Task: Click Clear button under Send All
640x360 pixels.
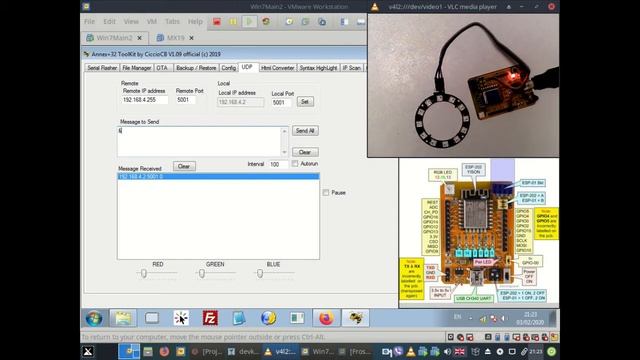Action: pos(305,152)
